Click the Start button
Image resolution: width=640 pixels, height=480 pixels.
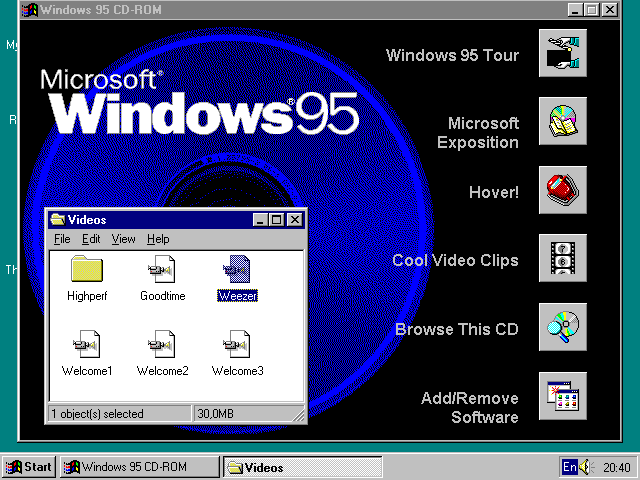pyautogui.click(x=29, y=467)
